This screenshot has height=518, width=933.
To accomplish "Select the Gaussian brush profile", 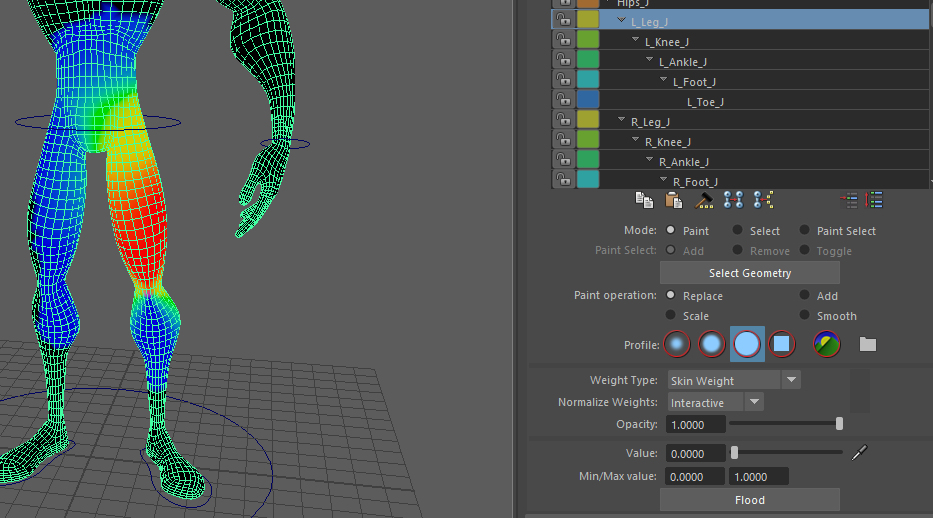I will (677, 345).
